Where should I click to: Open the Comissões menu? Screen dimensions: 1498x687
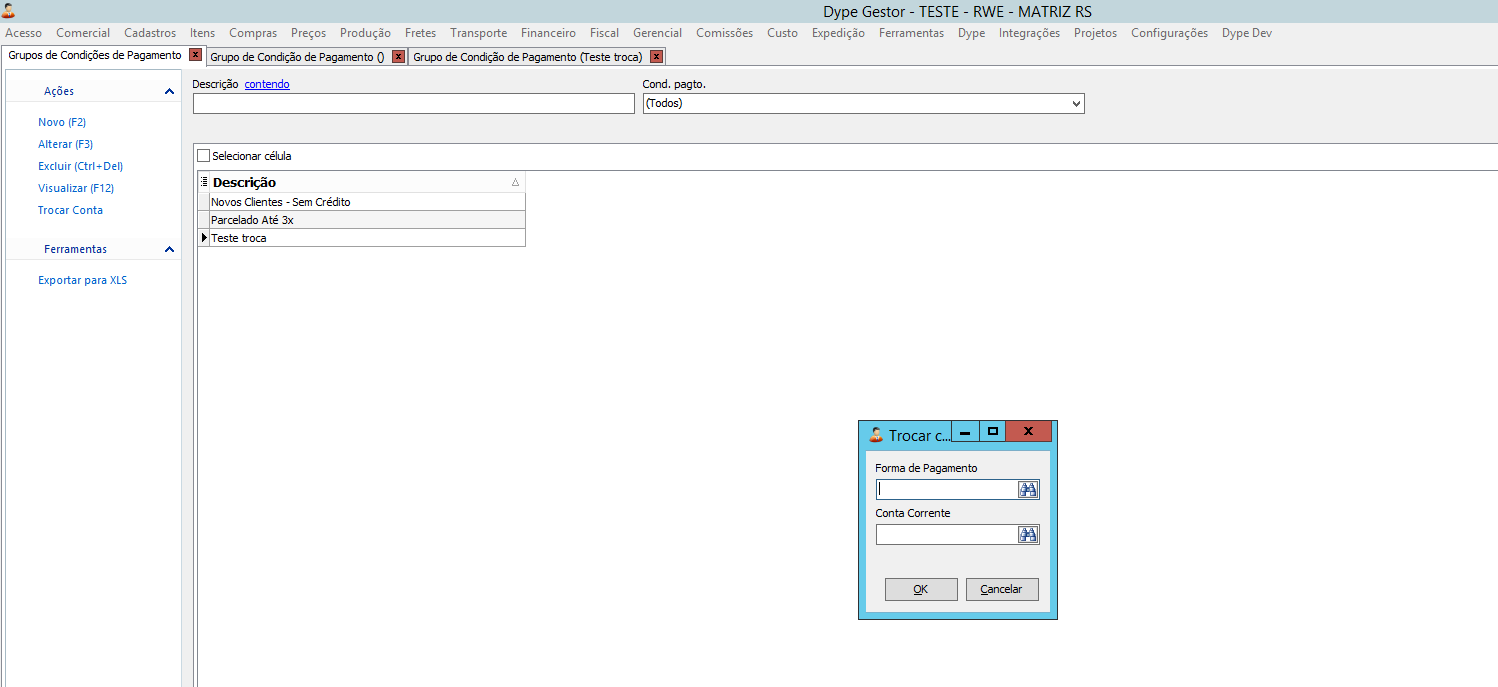724,33
